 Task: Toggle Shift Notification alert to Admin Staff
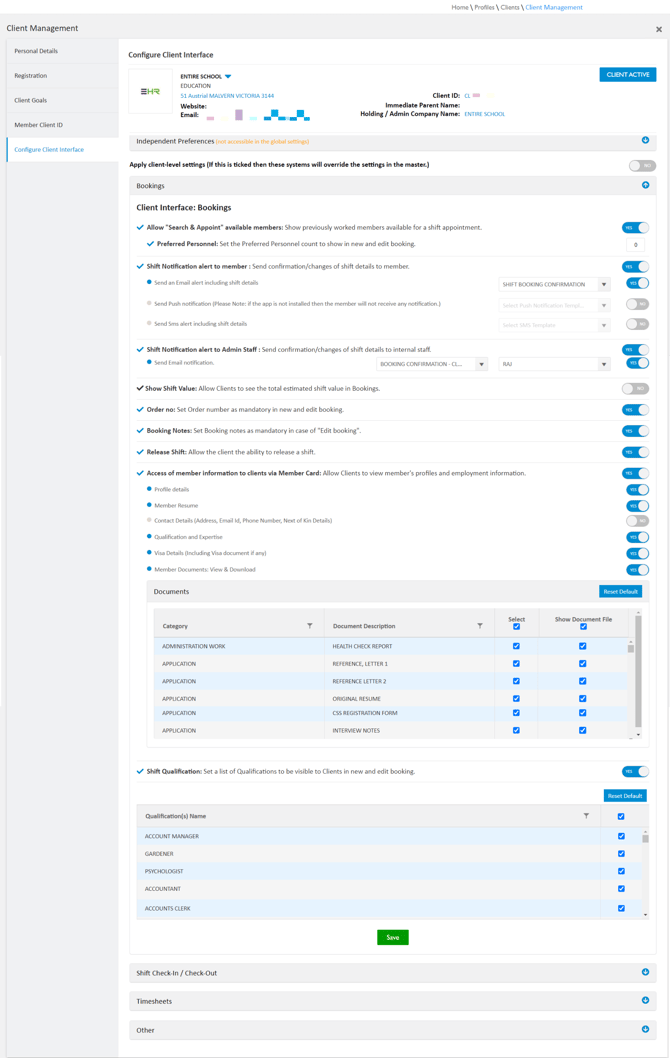[x=635, y=350]
